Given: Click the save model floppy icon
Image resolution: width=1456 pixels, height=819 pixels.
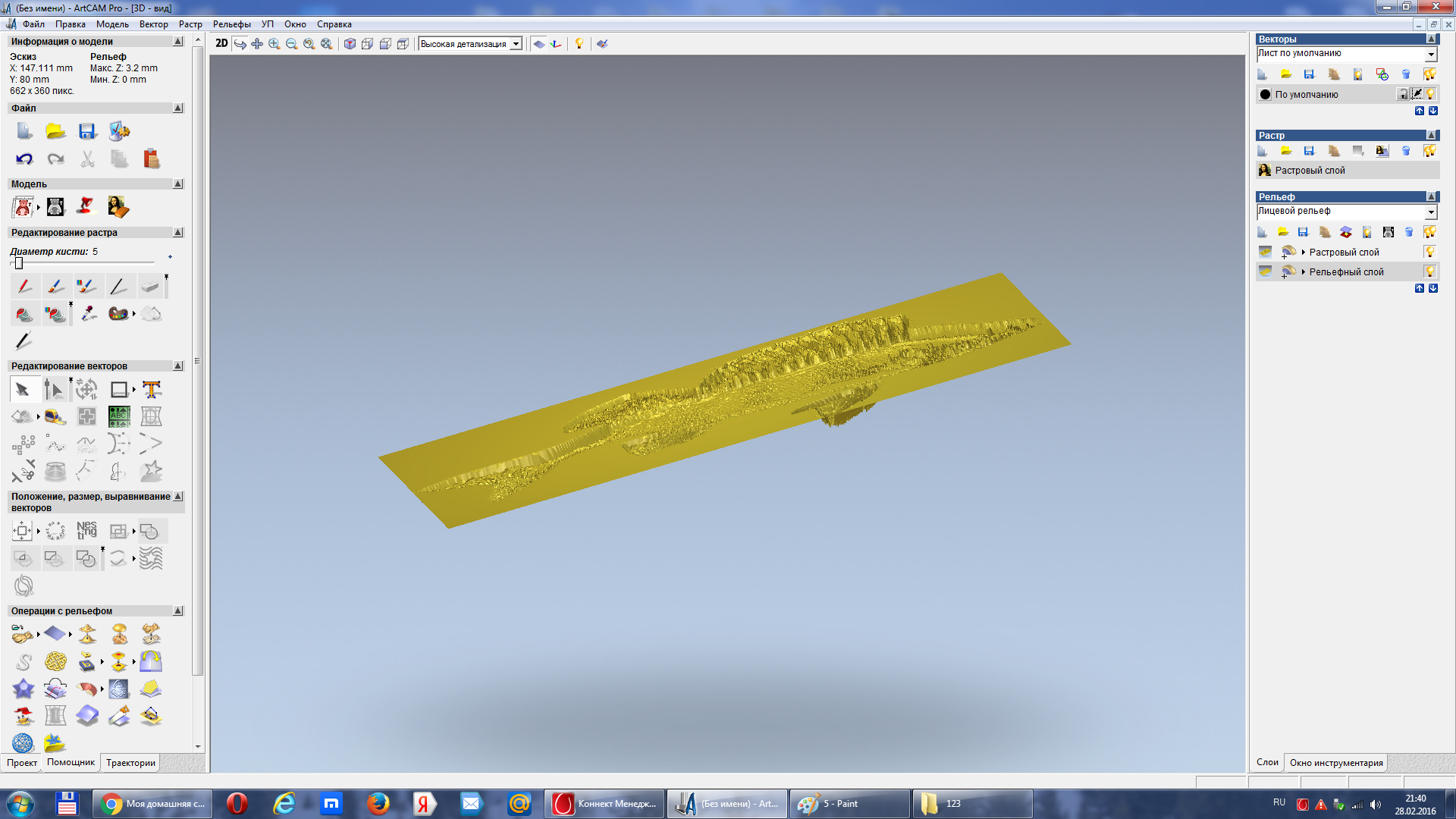Looking at the screenshot, I should point(87,131).
